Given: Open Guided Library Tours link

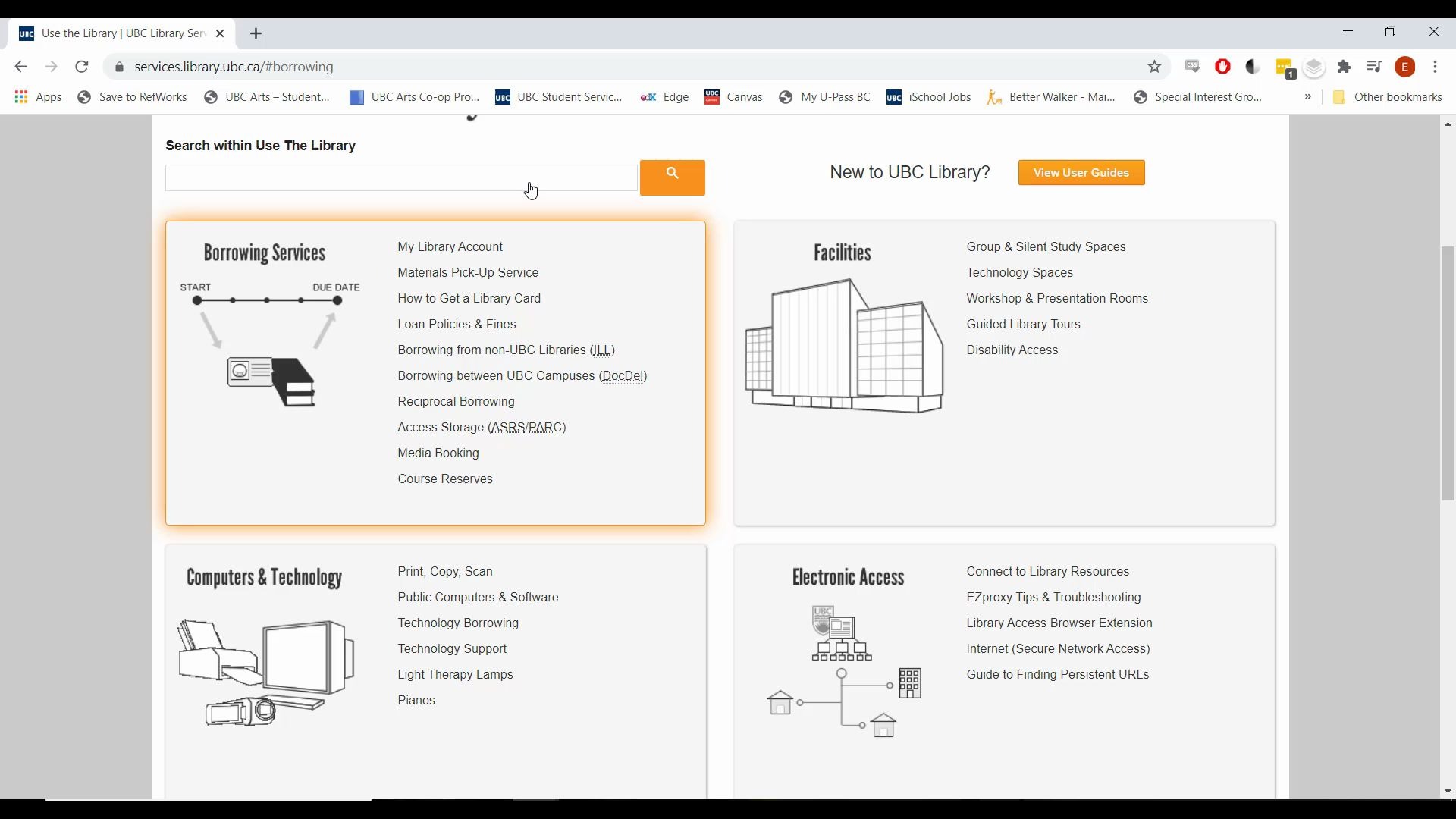Looking at the screenshot, I should [x=1024, y=325].
